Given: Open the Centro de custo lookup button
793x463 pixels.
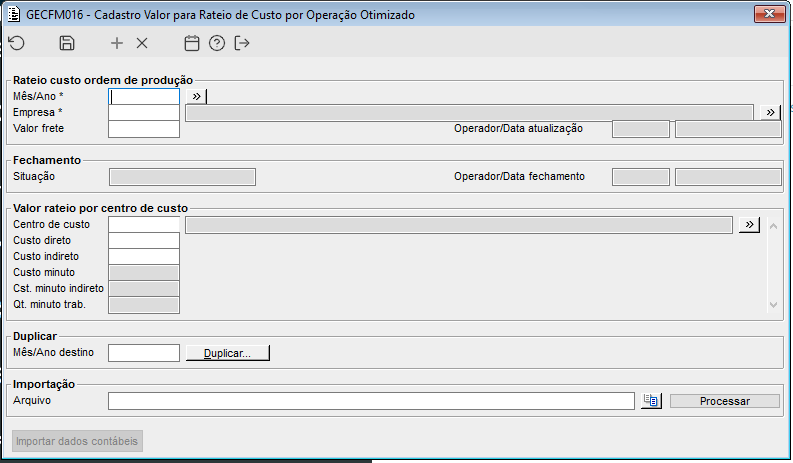Looking at the screenshot, I should click(750, 225).
